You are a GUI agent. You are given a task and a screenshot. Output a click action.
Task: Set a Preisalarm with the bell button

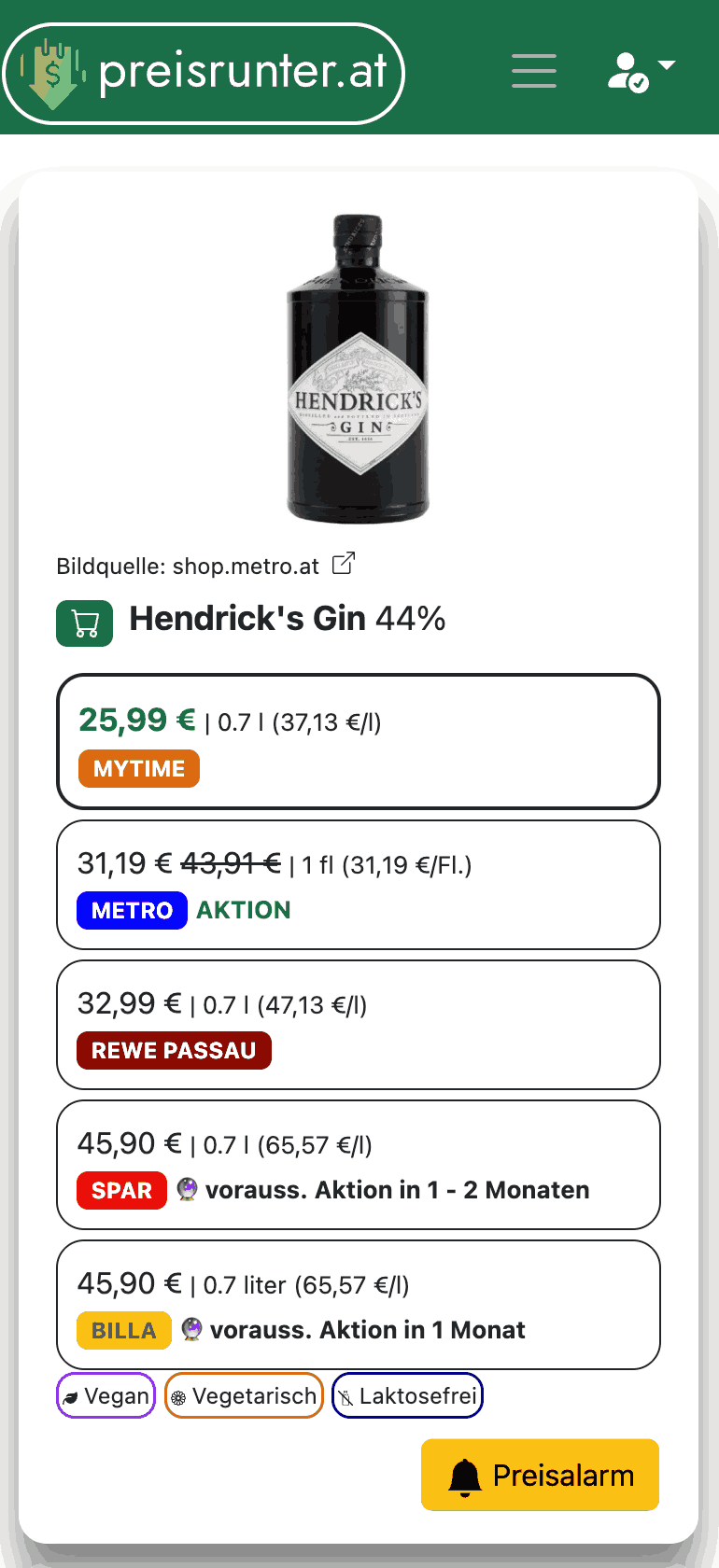click(x=540, y=1475)
